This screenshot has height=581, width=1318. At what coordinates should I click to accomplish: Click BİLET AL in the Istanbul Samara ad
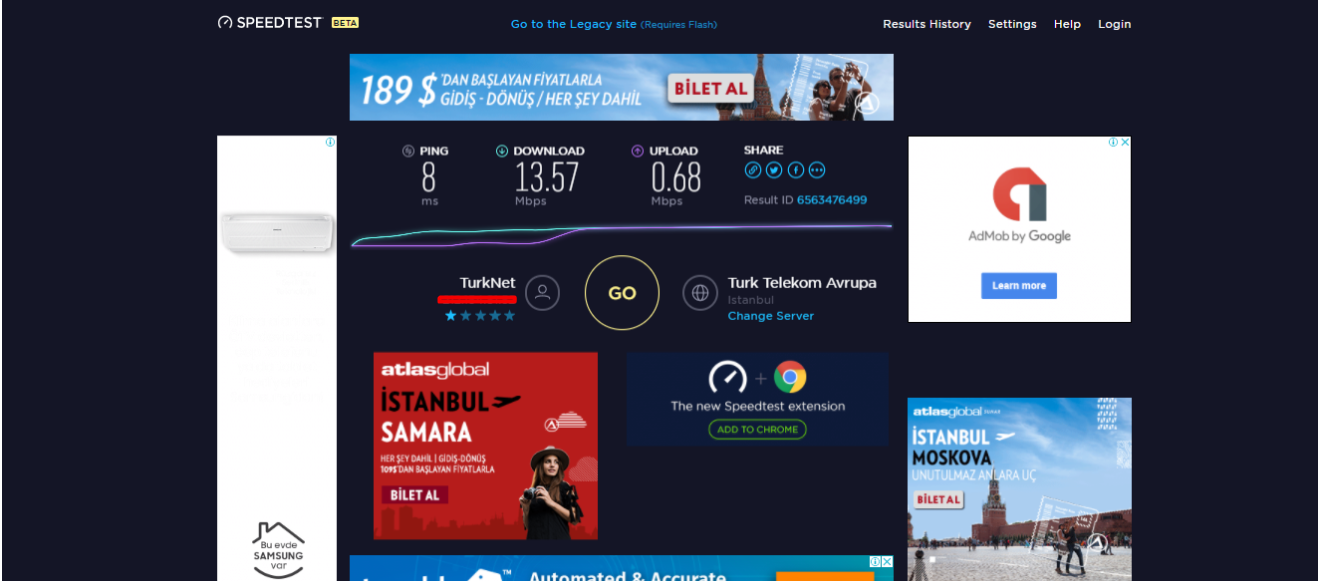pyautogui.click(x=415, y=495)
